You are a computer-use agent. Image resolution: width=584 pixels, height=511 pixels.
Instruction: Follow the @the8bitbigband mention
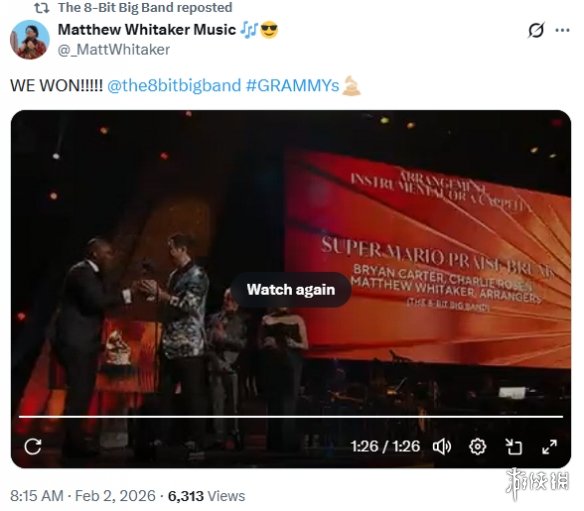pyautogui.click(x=174, y=85)
